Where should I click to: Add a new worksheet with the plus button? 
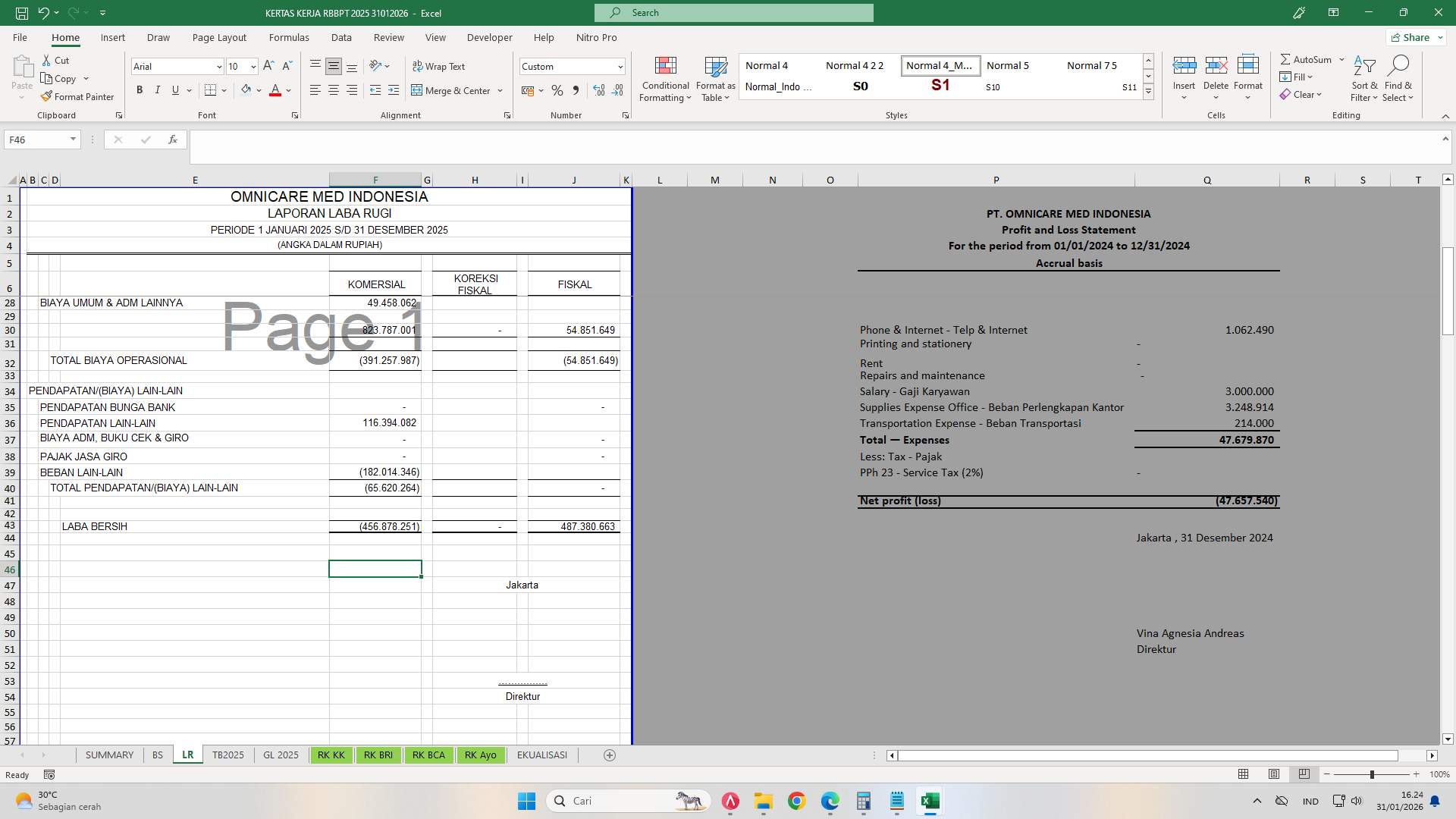[609, 755]
